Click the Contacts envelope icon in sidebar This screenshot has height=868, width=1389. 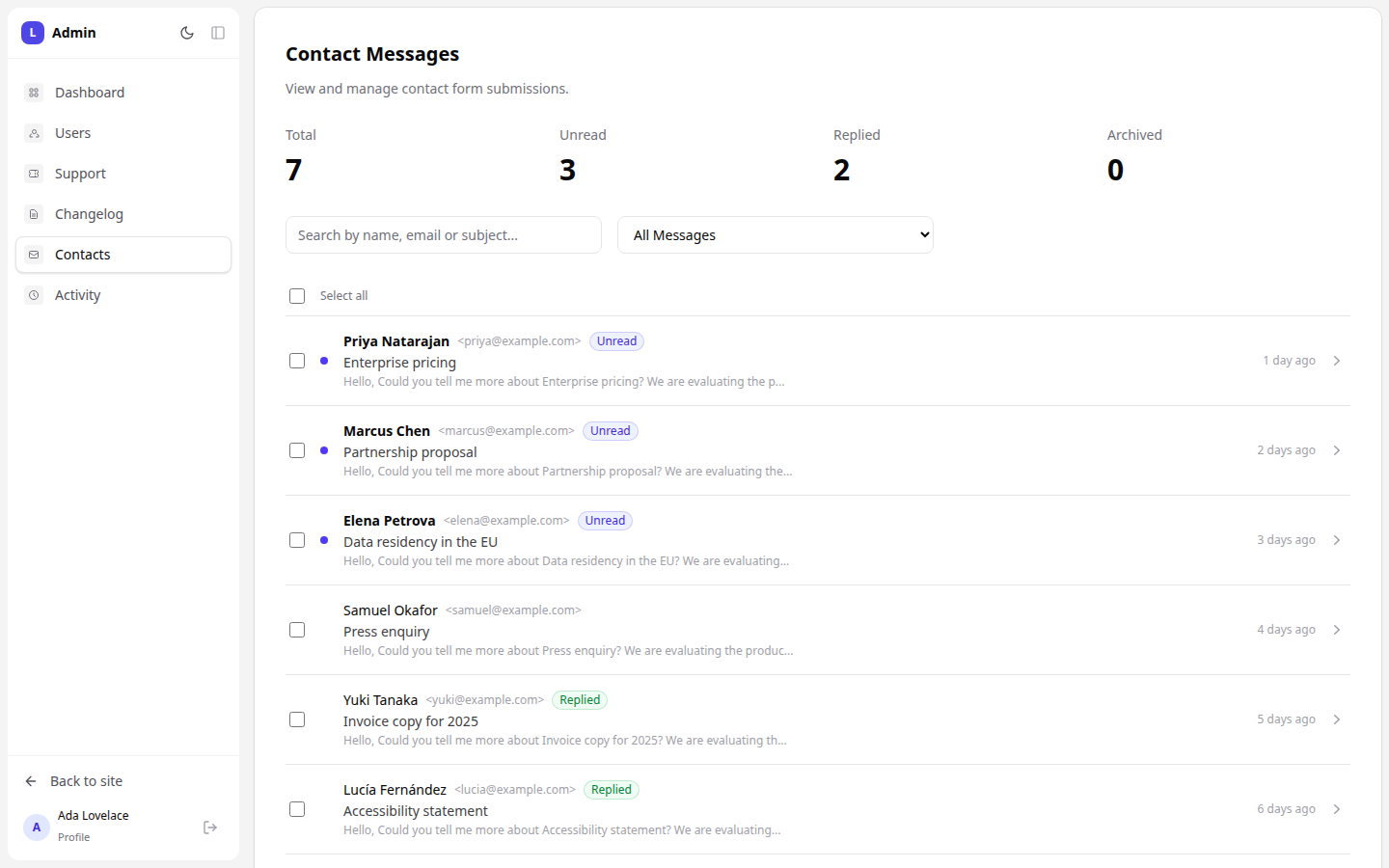(x=34, y=255)
